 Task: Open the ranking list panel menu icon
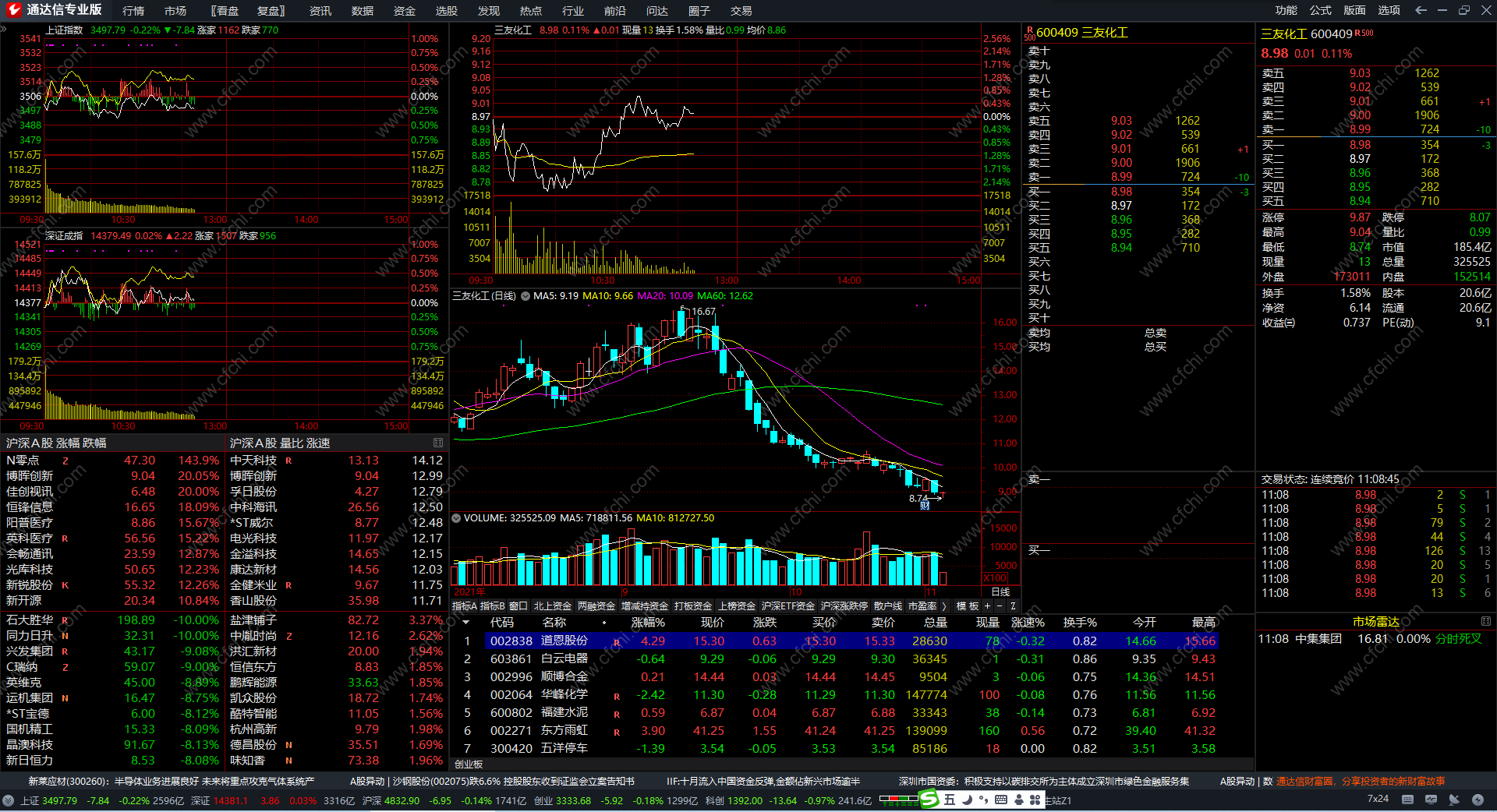pyautogui.click(x=438, y=443)
